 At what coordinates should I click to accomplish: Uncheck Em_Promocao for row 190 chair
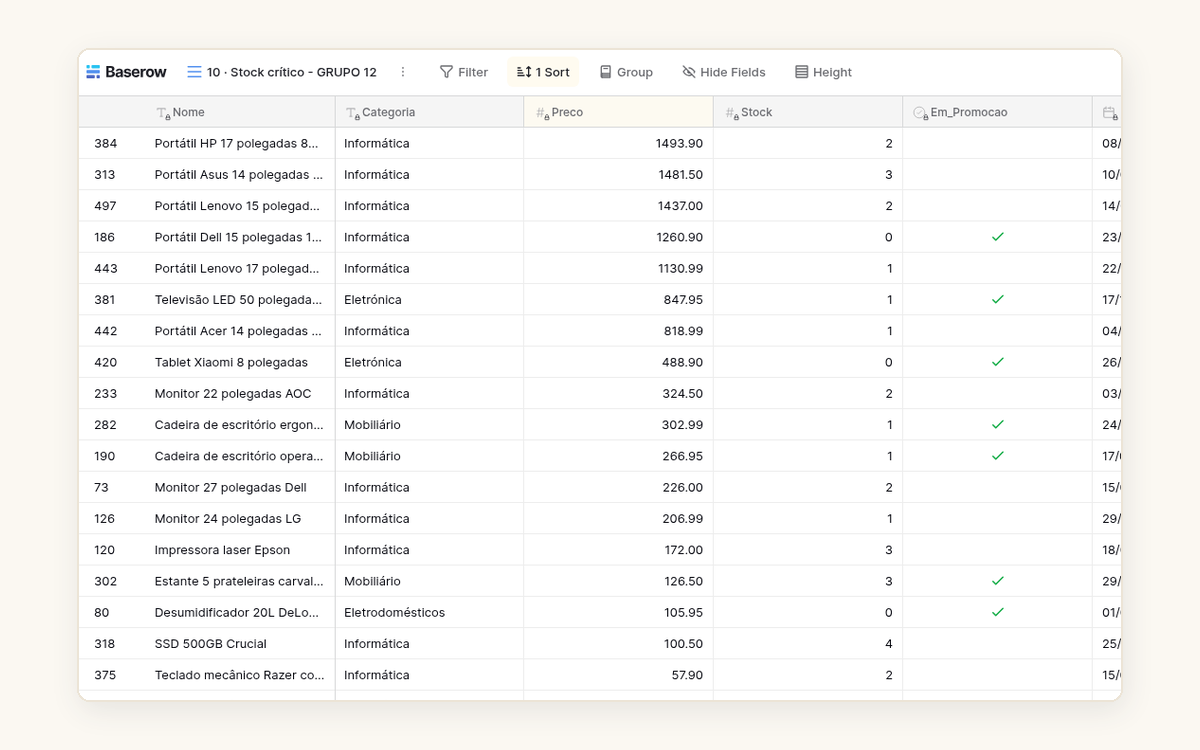[x=997, y=456]
